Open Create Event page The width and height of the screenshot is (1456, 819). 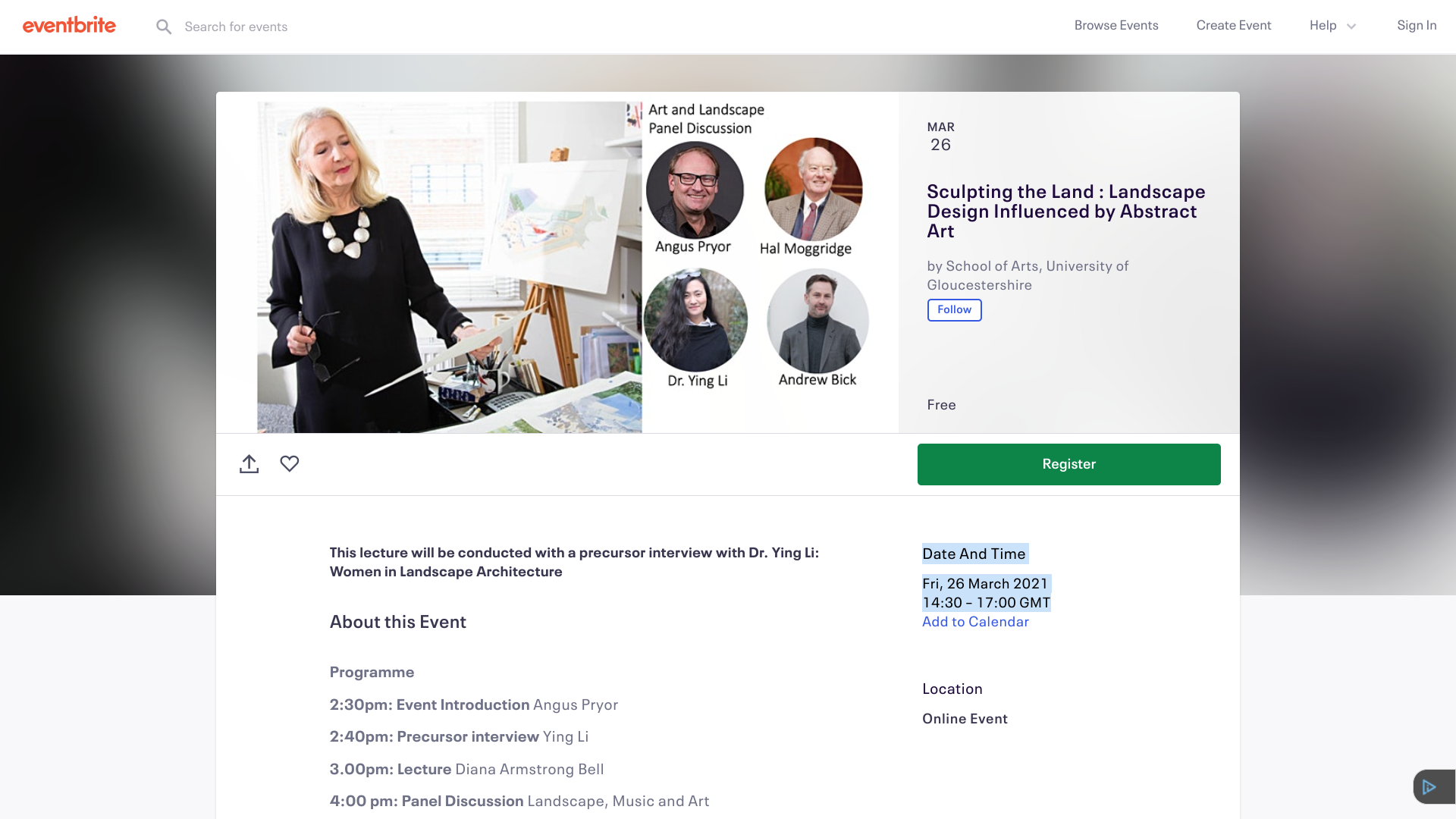tap(1234, 26)
